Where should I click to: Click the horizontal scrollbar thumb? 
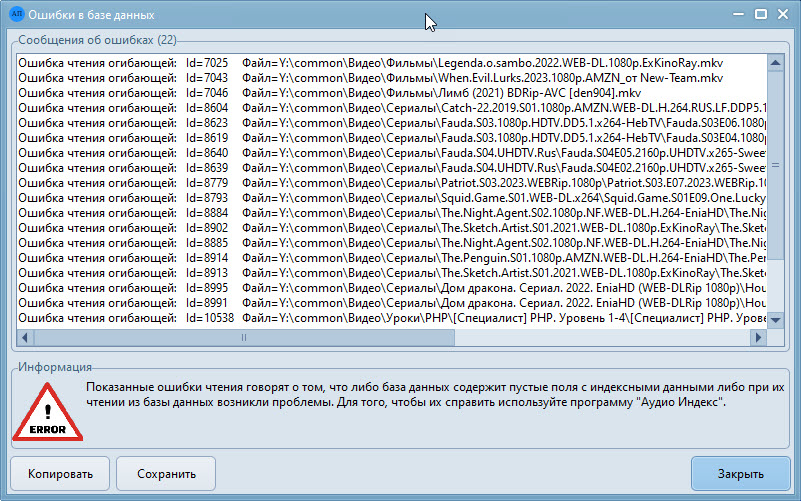(x=244, y=337)
